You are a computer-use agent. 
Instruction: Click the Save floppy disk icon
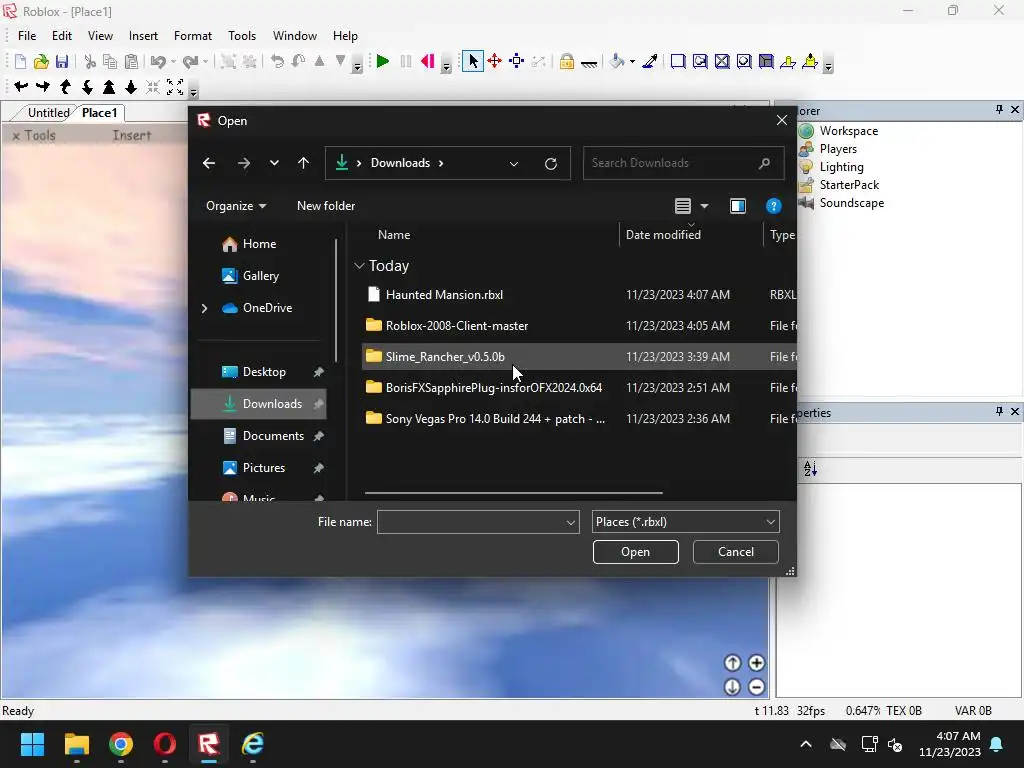[62, 62]
